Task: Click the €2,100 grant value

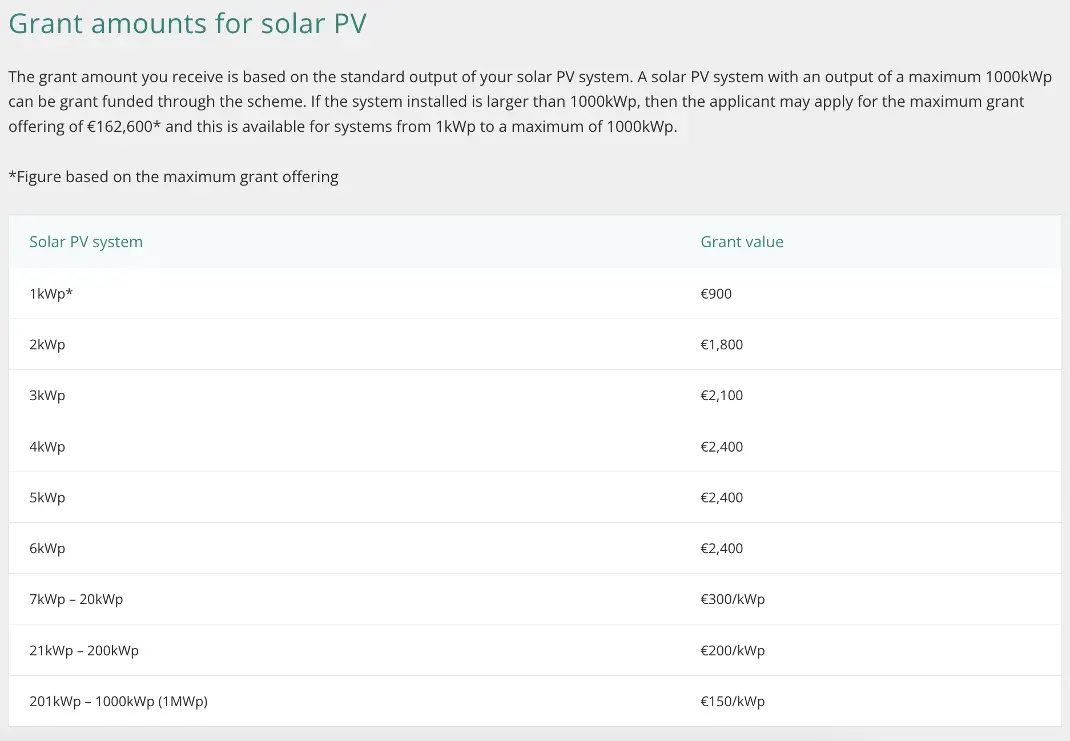Action: [722, 396]
